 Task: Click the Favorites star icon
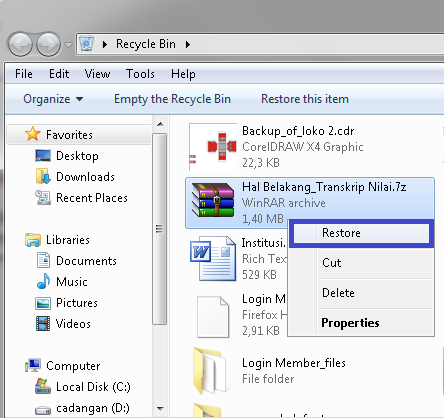32,134
